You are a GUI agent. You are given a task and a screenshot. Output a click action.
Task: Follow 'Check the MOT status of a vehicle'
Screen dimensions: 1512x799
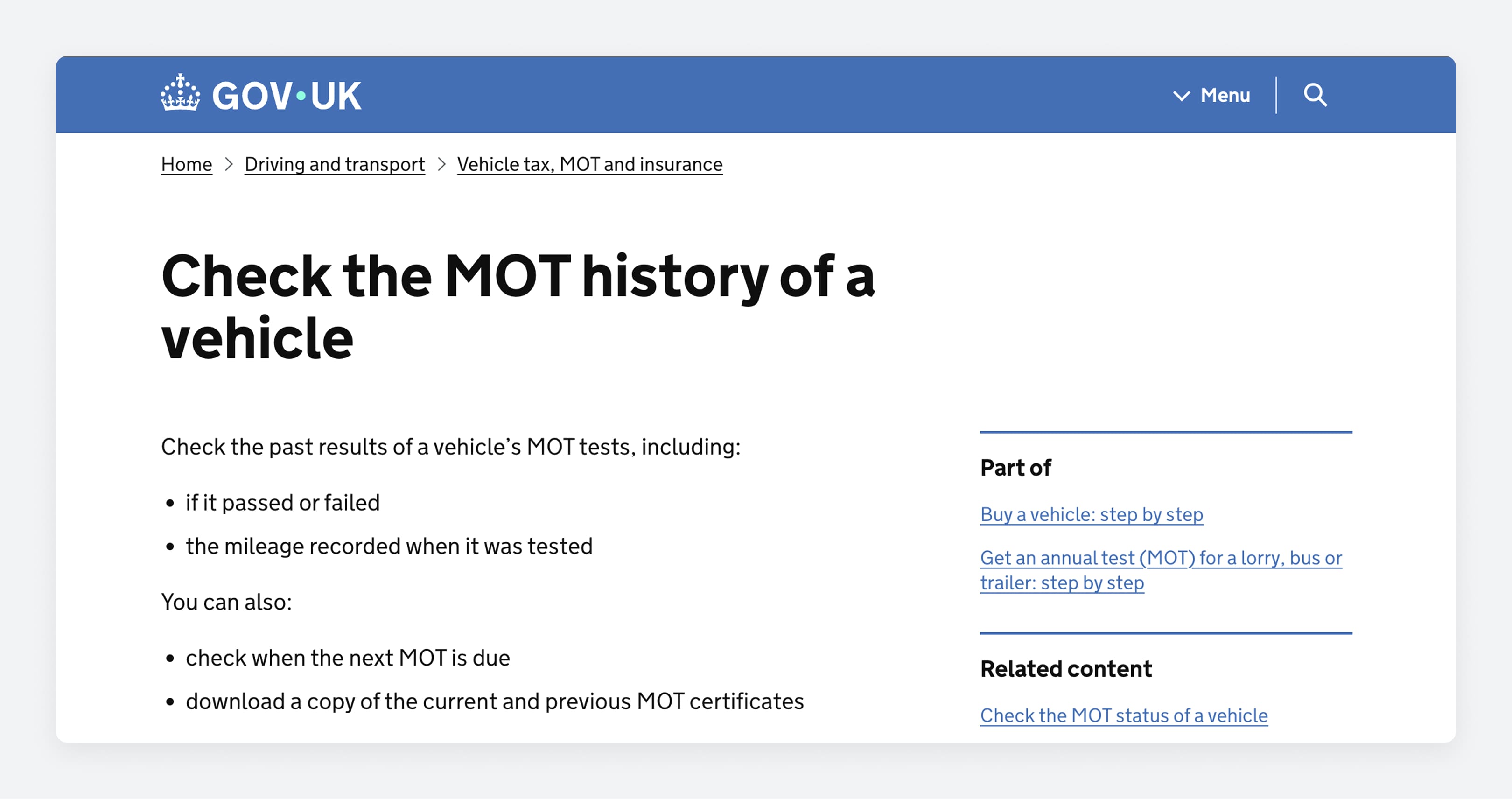click(x=1123, y=715)
